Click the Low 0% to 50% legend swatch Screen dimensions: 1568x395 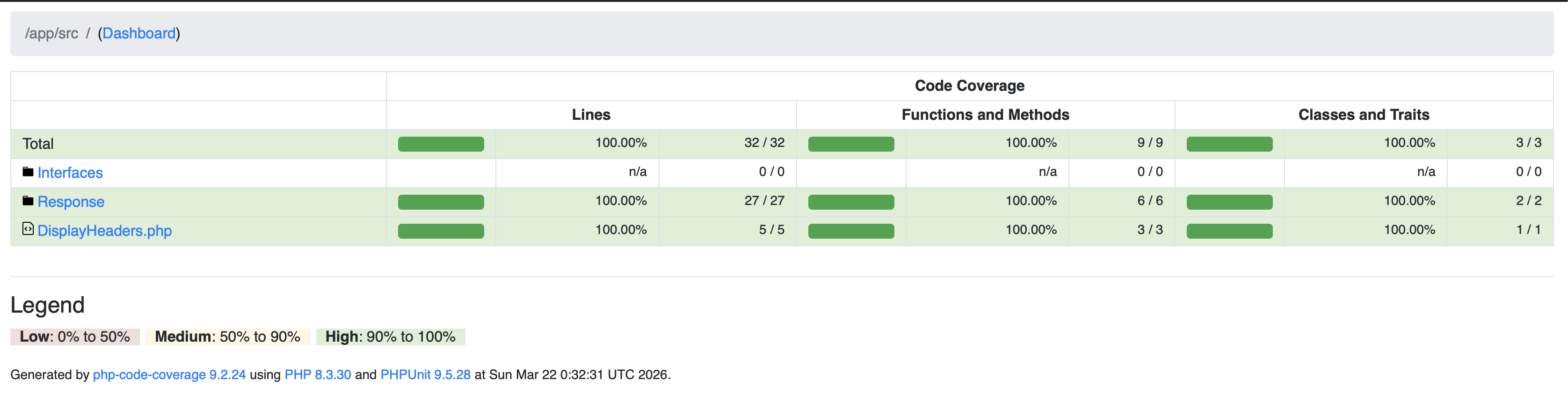[x=75, y=337]
